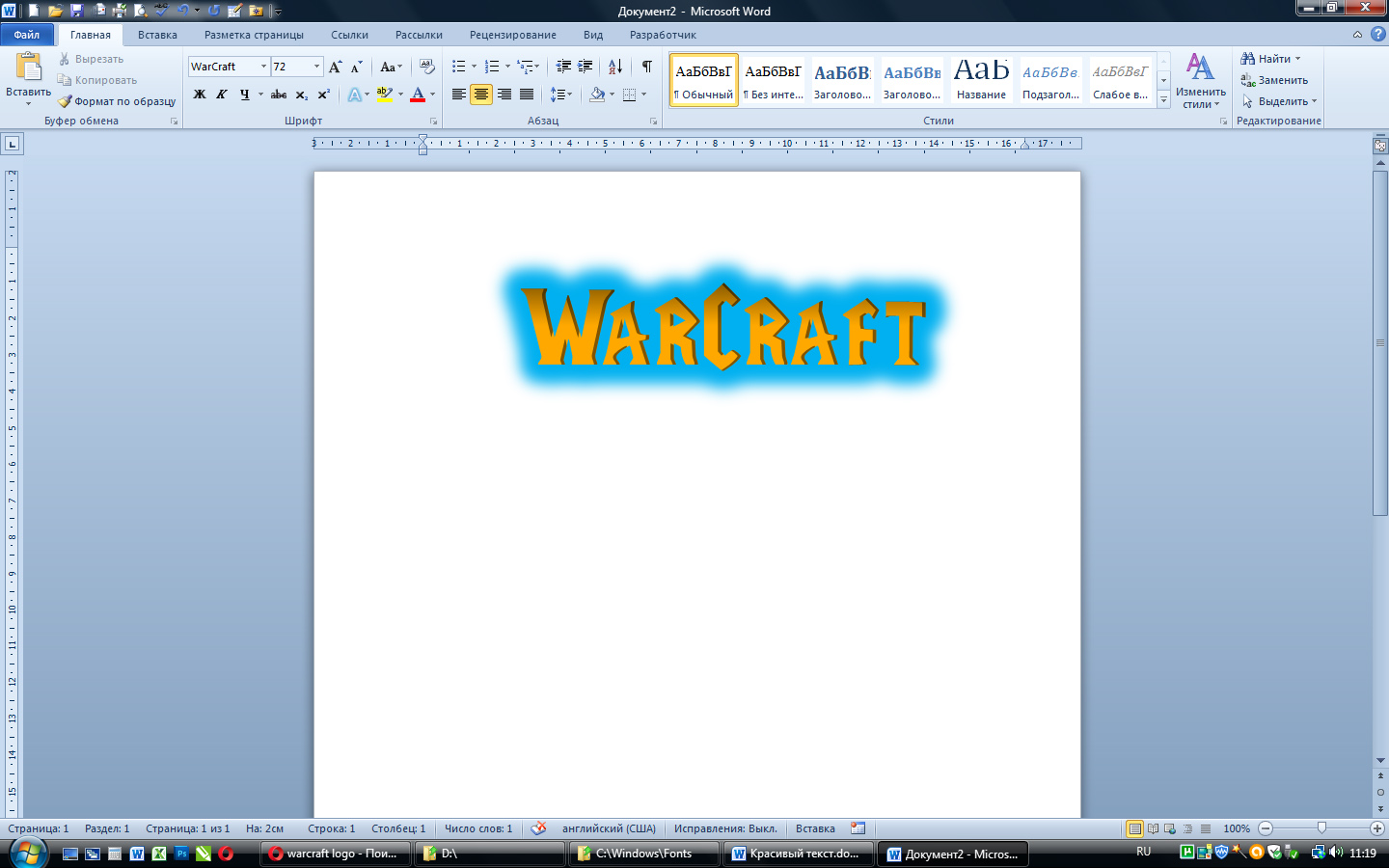Apply numbered list formatting
Viewport: 1389px width, 868px height.
[492, 67]
